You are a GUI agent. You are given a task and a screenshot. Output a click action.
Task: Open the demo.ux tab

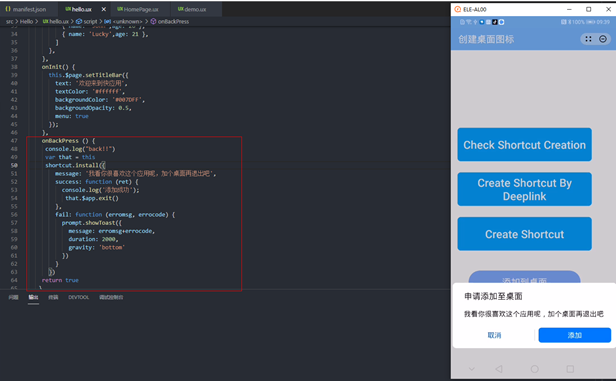192,9
